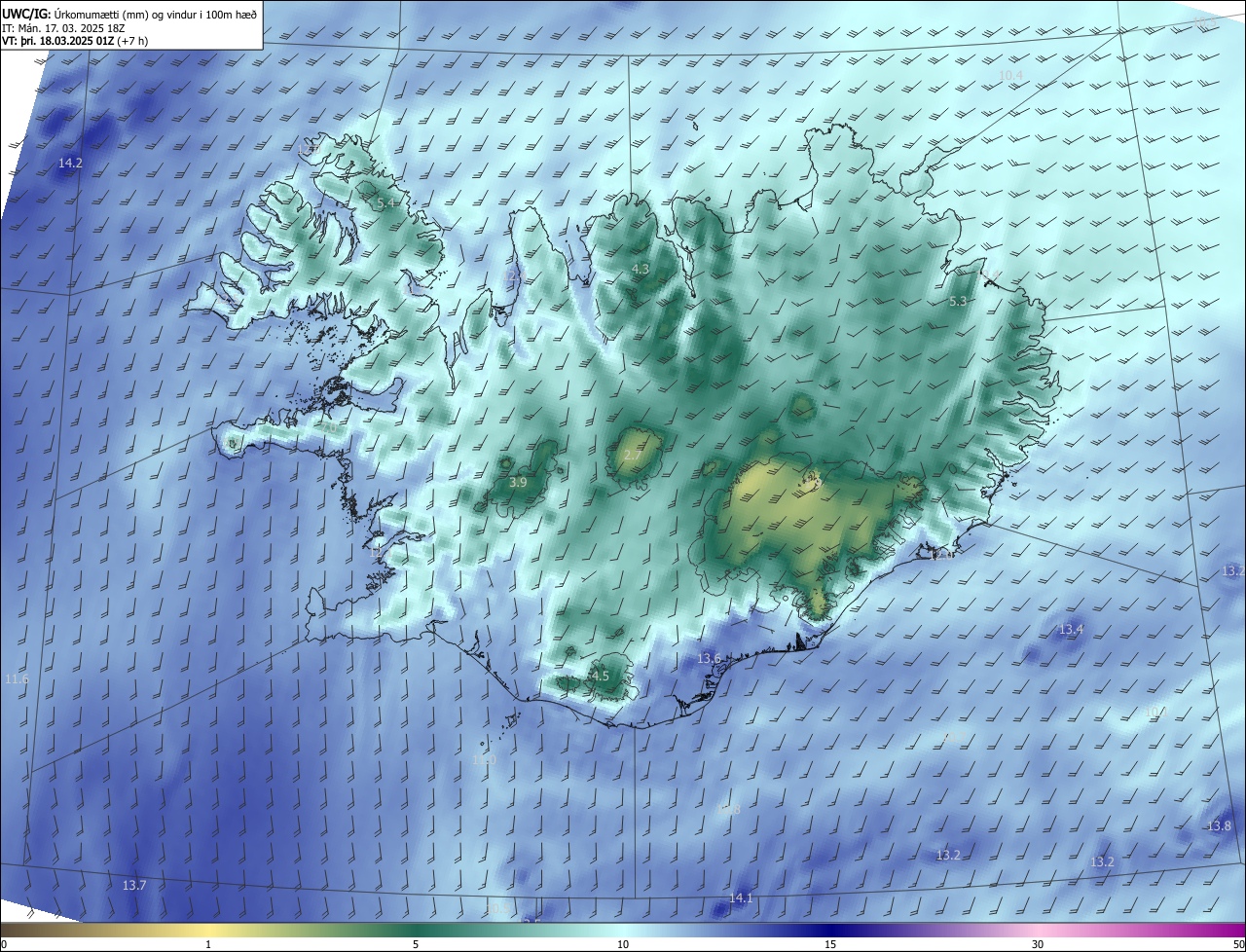Click the "VT: þri. 18.03.2025 01Z (+7 h)" line
The image size is (1246, 952).
click(75, 41)
